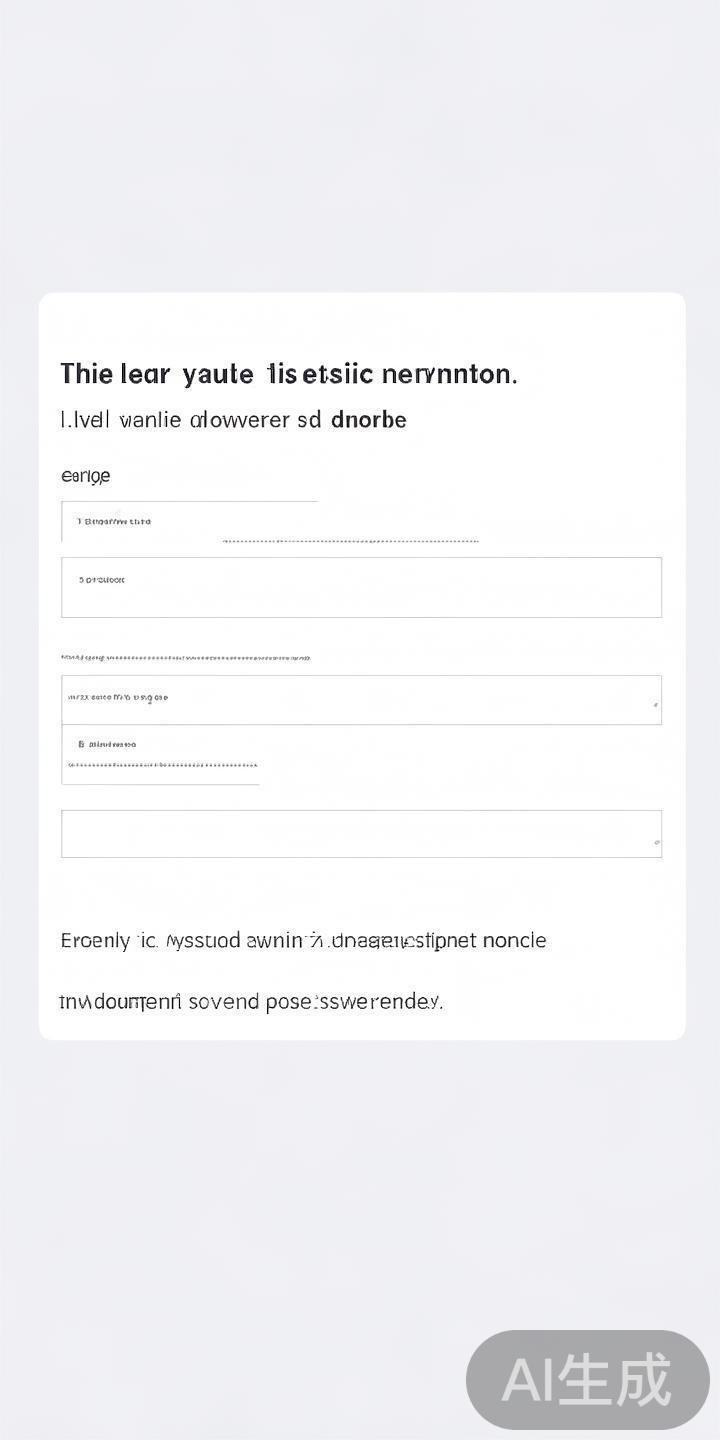Click inside the empty bottom text box
Image resolution: width=720 pixels, height=1440 pixels.
[361, 834]
